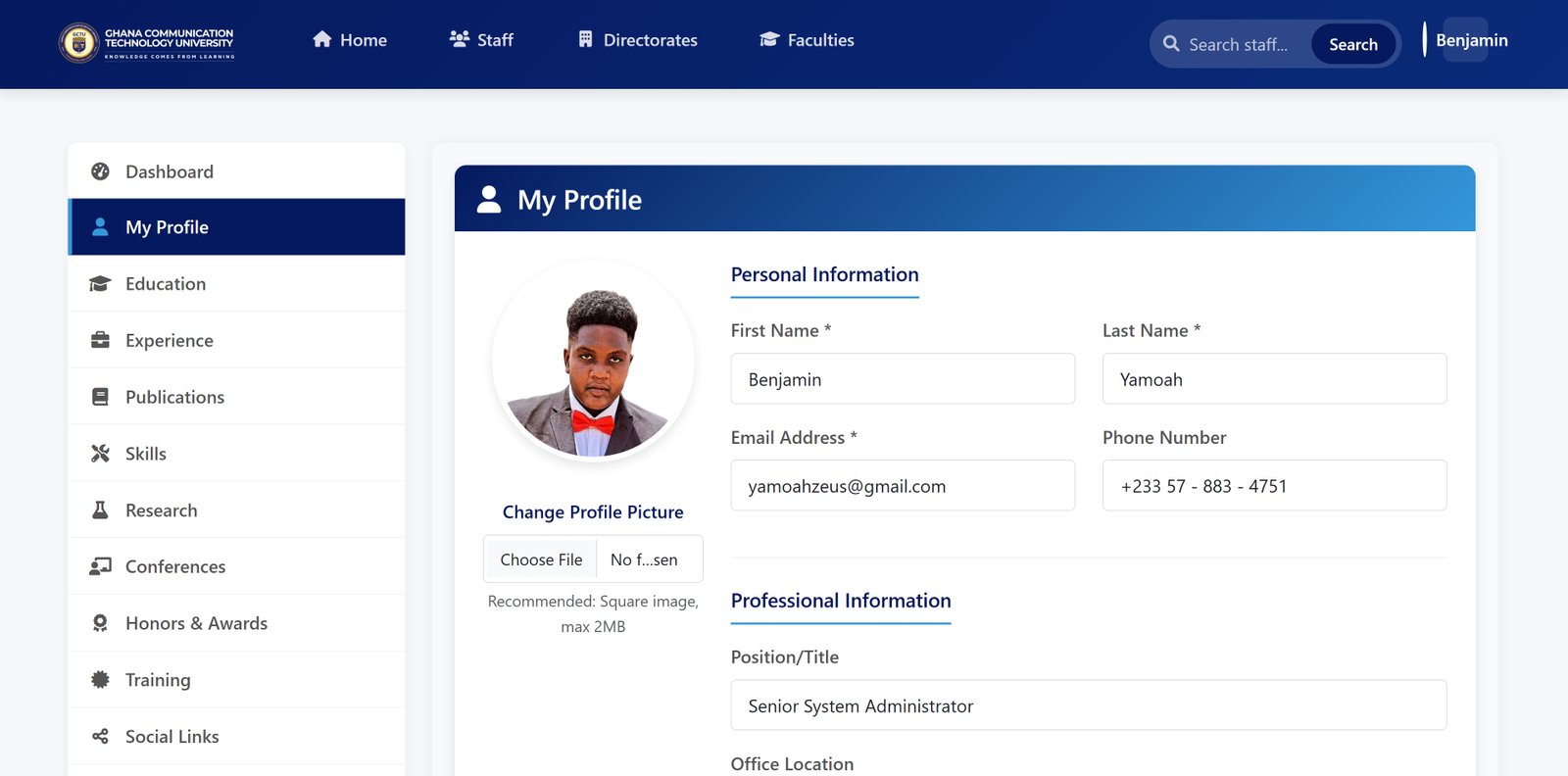The image size is (1568, 776).
Task: Click the graduation cap icon beside Education
Action: coord(100,284)
